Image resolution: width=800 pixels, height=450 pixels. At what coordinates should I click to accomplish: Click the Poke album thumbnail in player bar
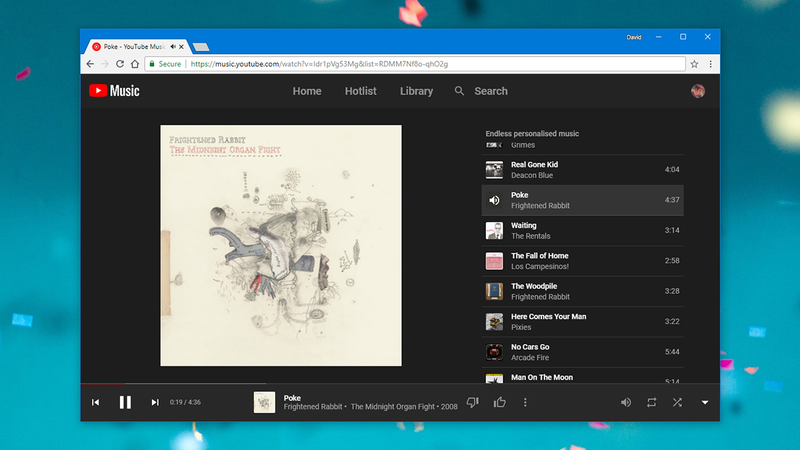coord(264,402)
